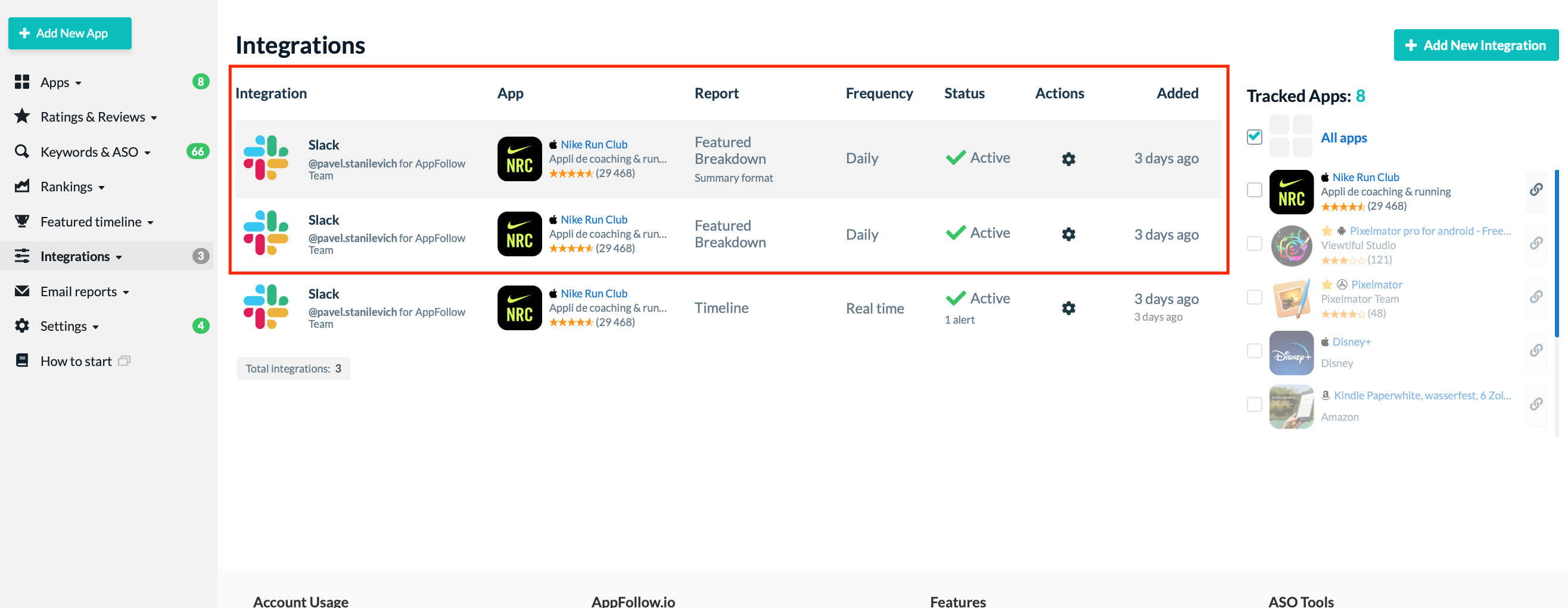Check the Kindle Paperwhite checkbox
Image resolution: width=1568 pixels, height=608 pixels.
(x=1255, y=404)
